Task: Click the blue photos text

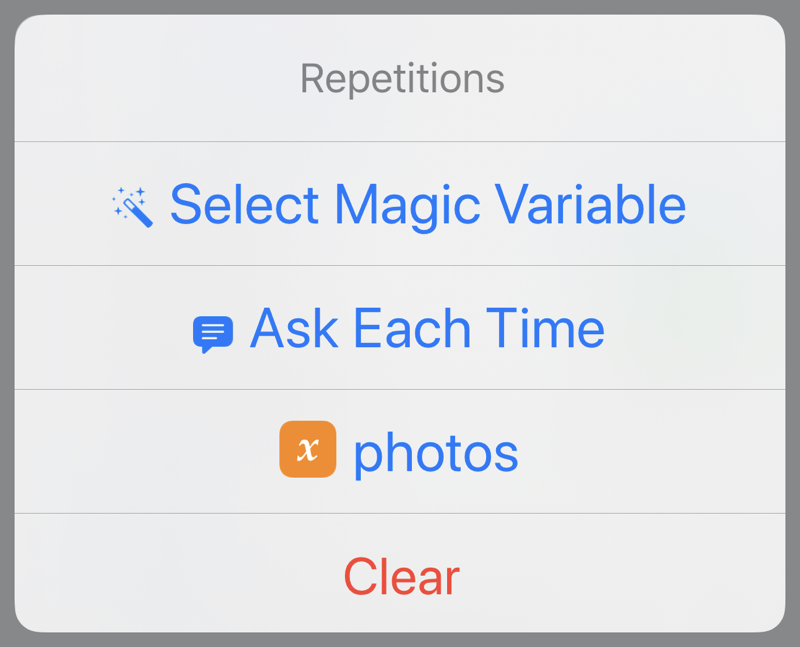Action: (x=436, y=454)
